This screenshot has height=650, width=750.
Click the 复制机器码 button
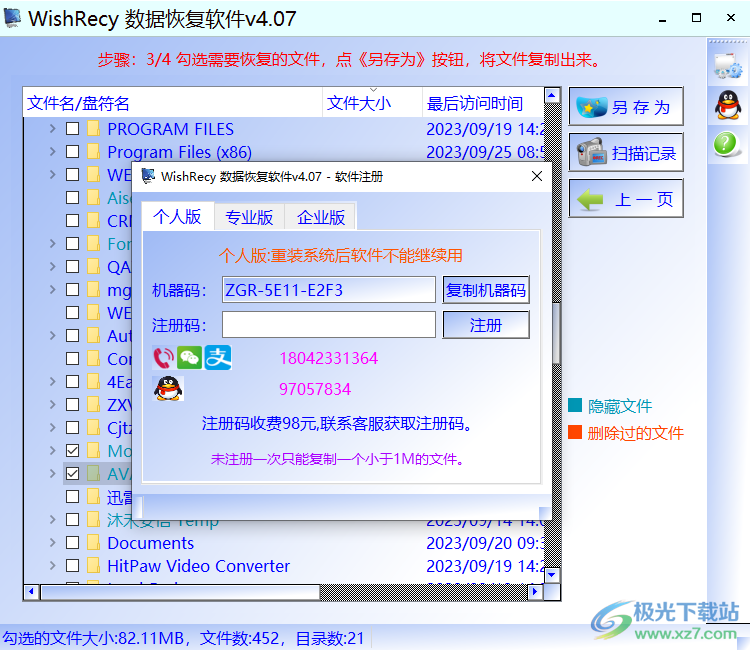(486, 290)
